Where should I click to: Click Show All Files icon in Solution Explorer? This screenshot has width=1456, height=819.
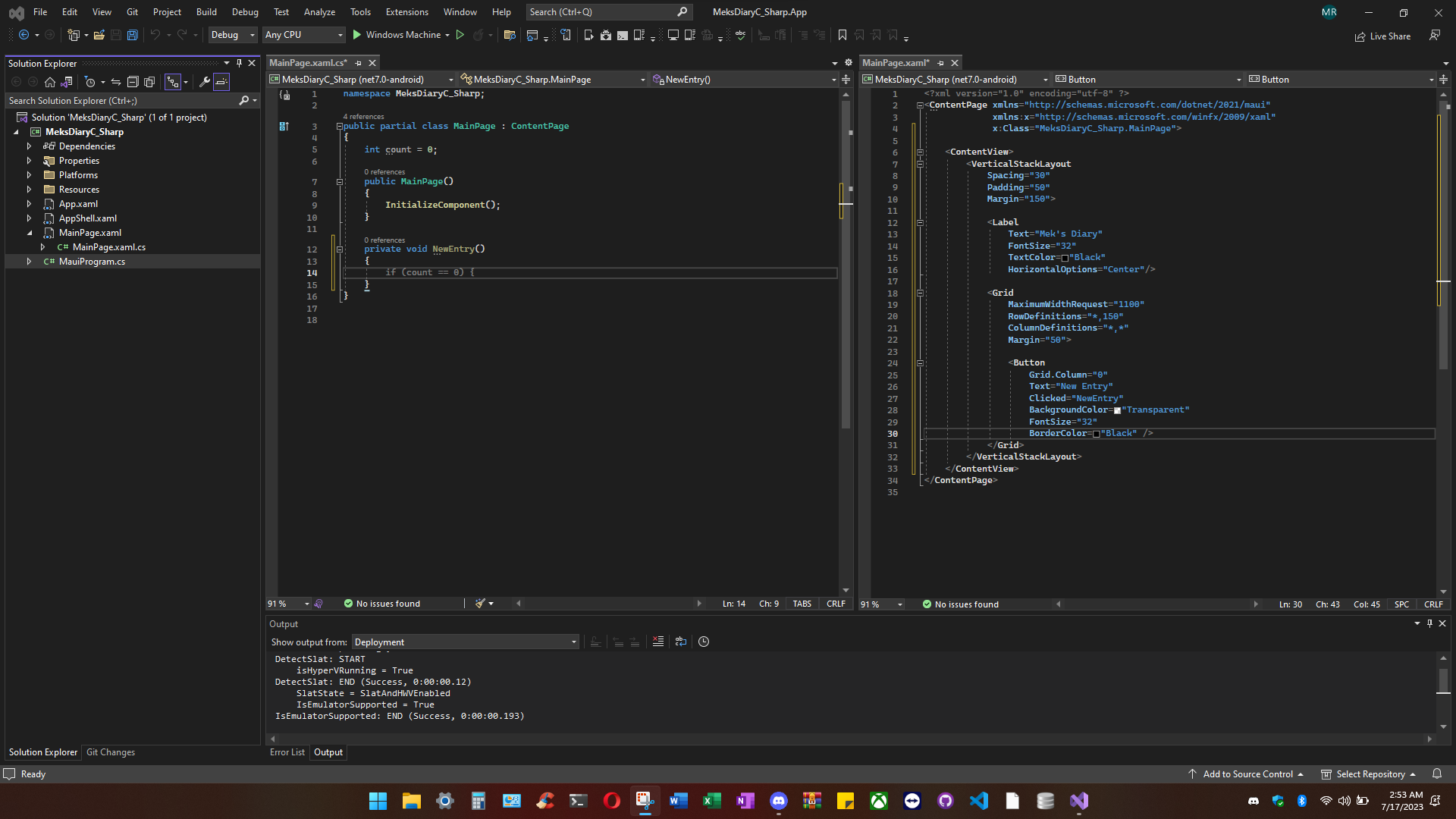pyautogui.click(x=149, y=82)
